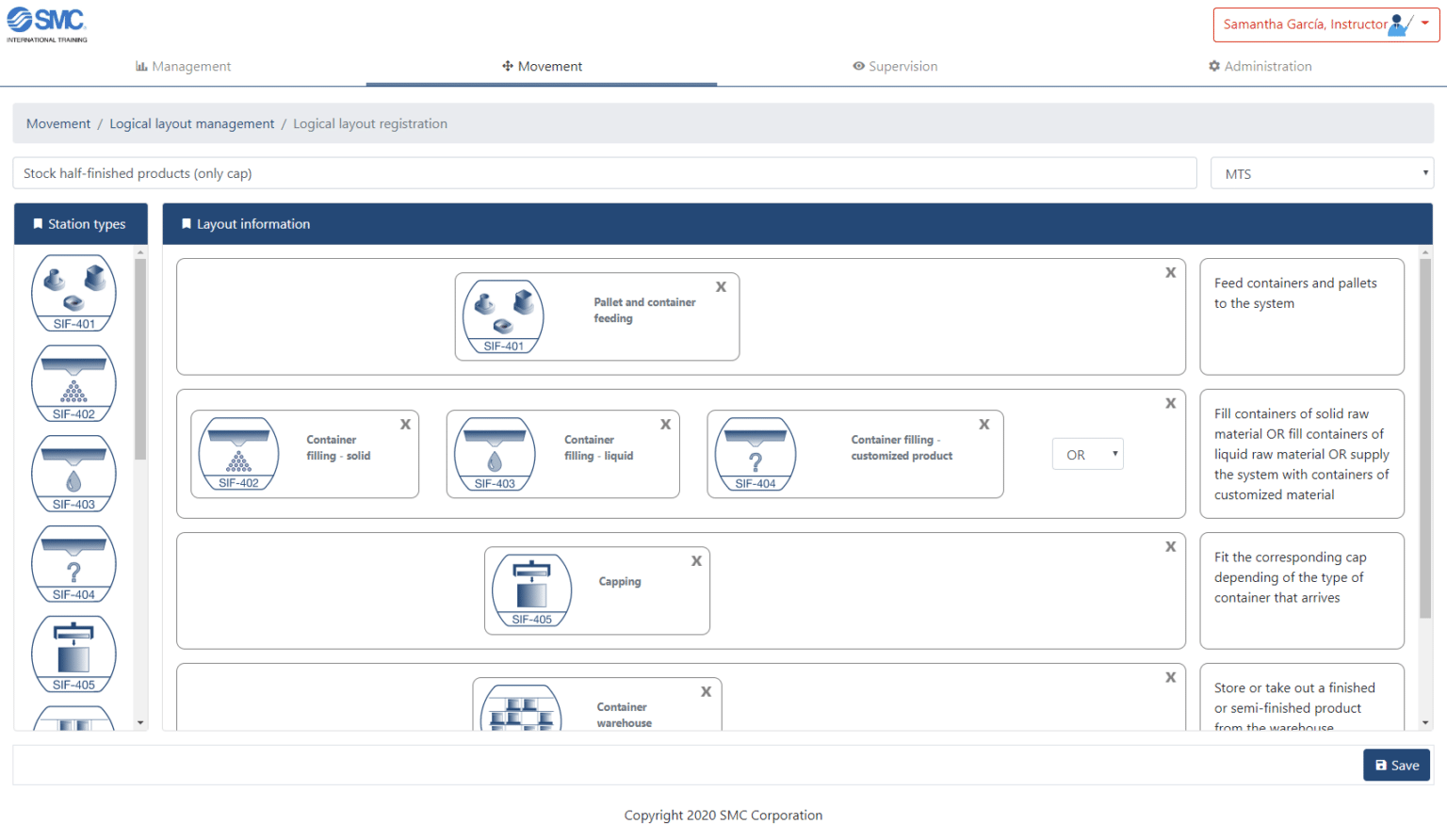Select the SIF-401 pallet feeding station type
The height and width of the screenshot is (840, 1447).
[x=73, y=293]
